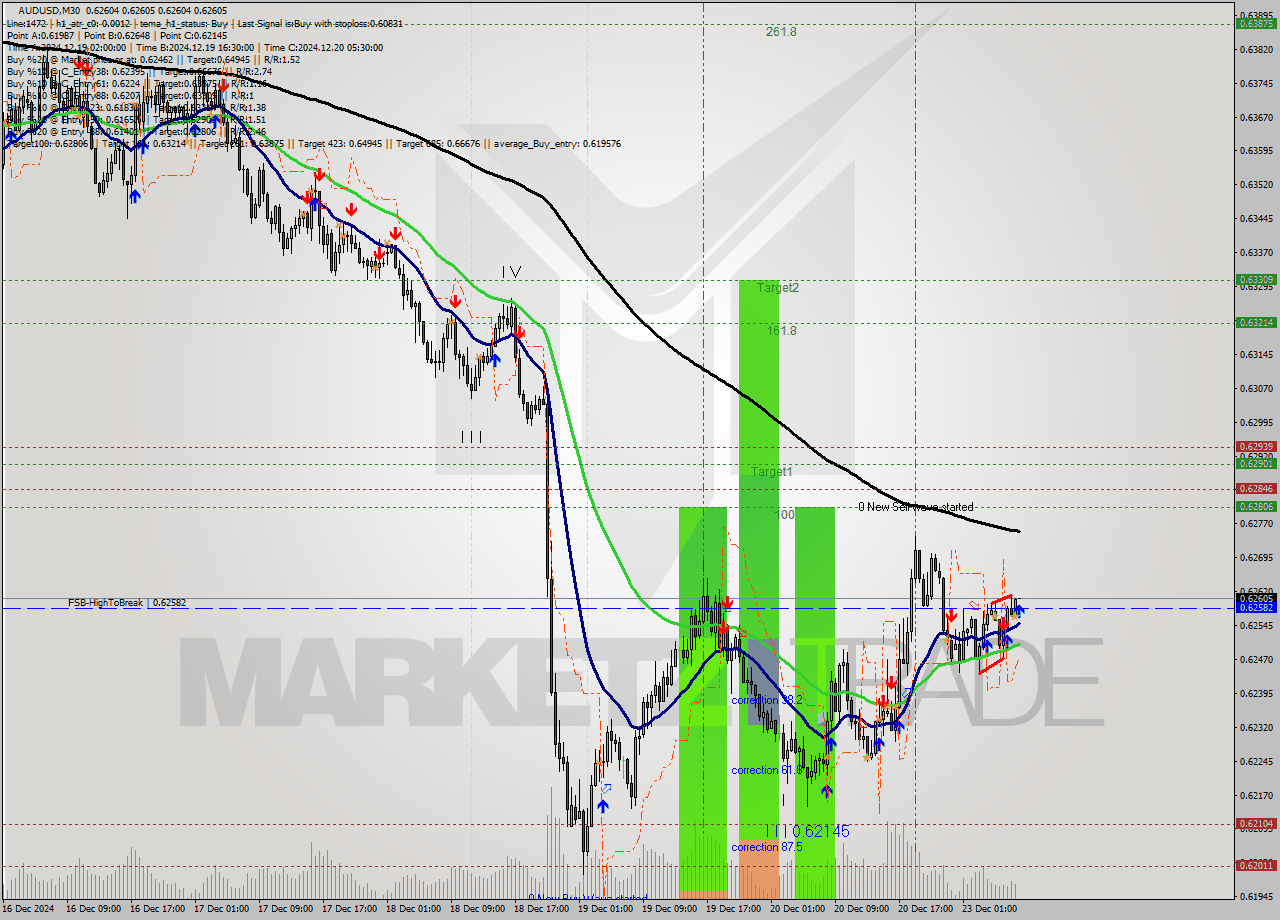Viewport: 1280px width, 920px height.
Task: Click the "correction 61.8" label
Action: (x=765, y=770)
